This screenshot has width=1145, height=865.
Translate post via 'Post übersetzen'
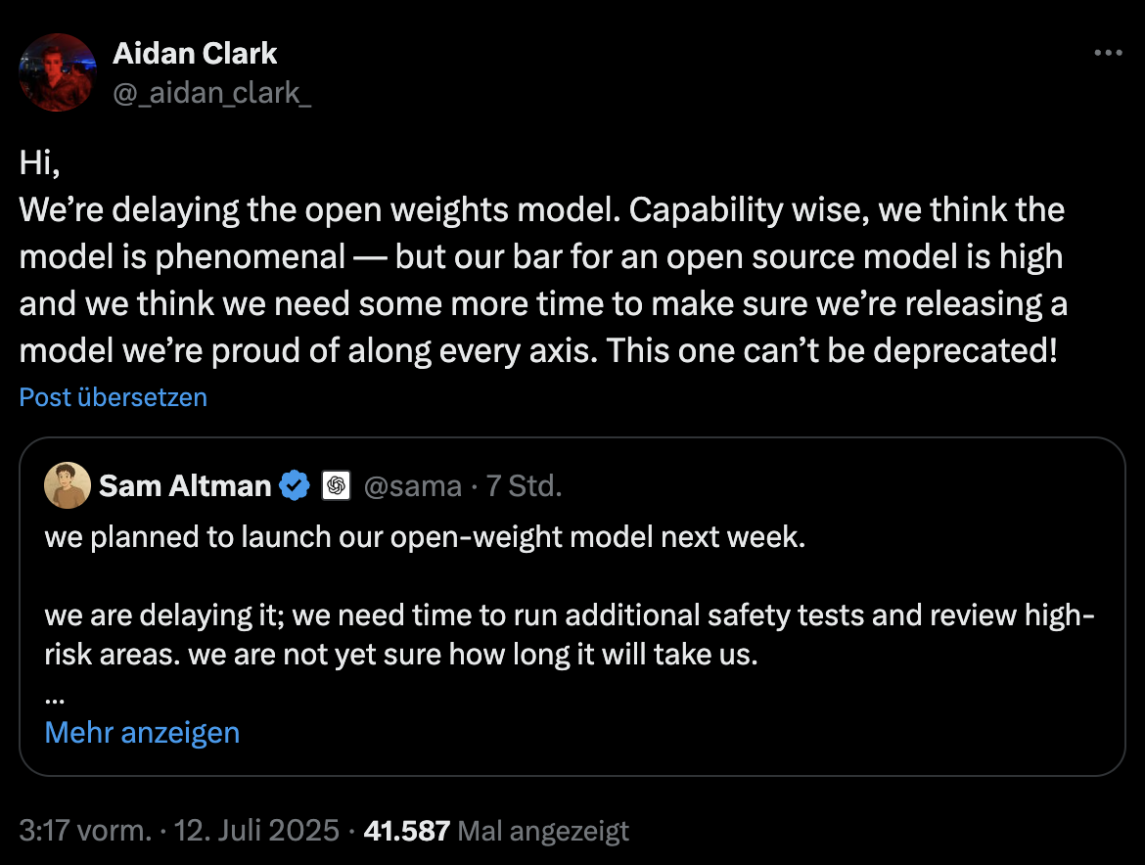113,397
